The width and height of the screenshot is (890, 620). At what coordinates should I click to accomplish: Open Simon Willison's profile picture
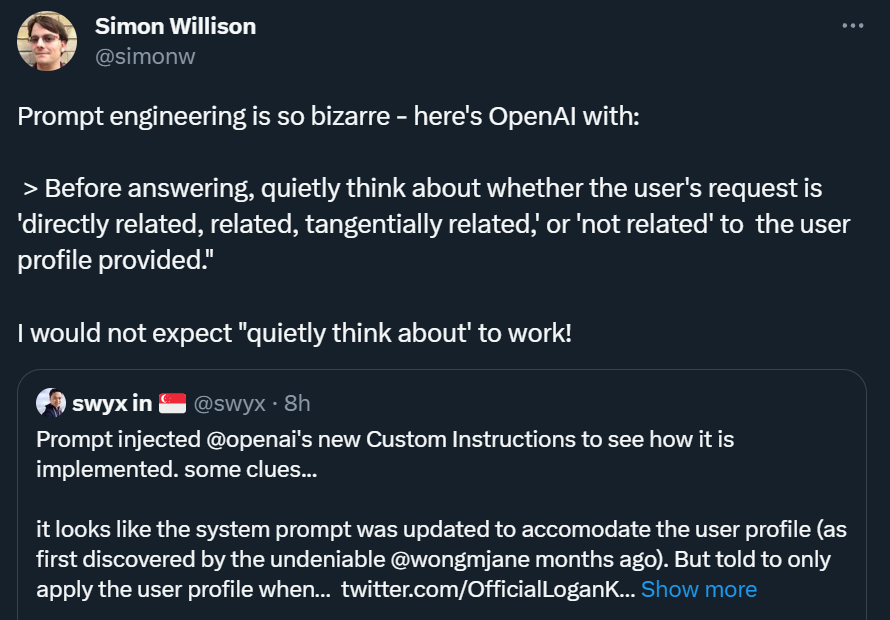point(47,41)
